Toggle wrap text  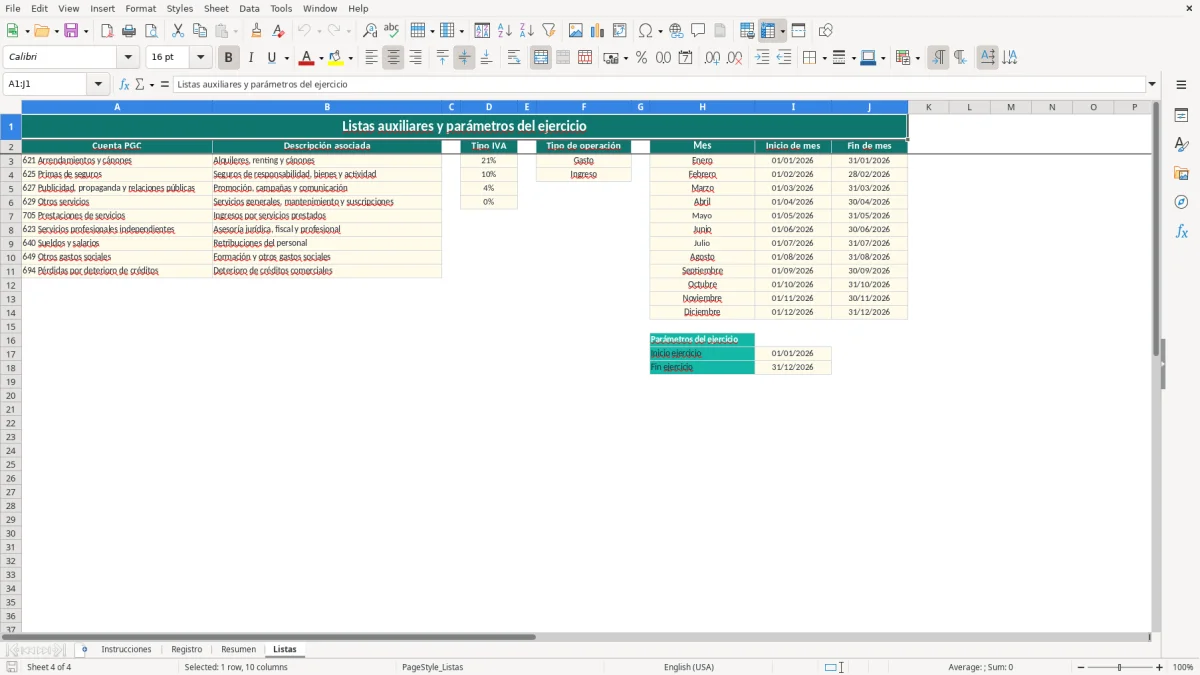click(x=514, y=58)
